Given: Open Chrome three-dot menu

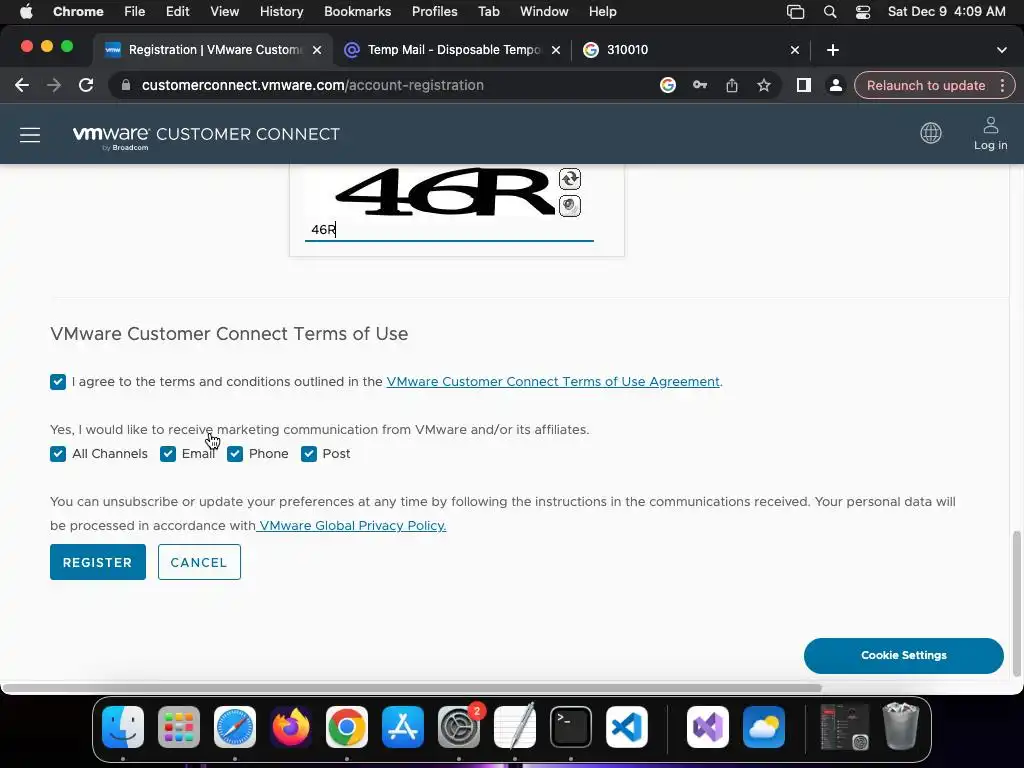Looking at the screenshot, I should click(x=1002, y=86).
